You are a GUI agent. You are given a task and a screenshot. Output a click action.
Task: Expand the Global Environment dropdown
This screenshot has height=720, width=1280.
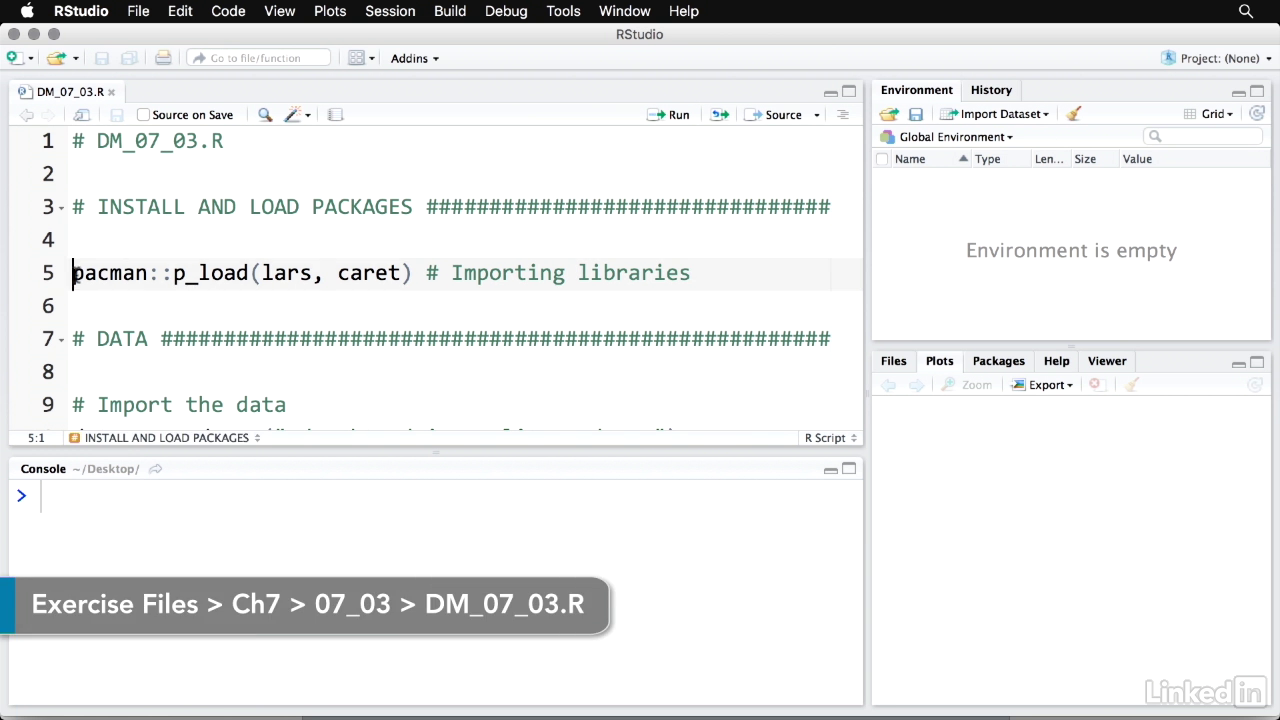[955, 137]
